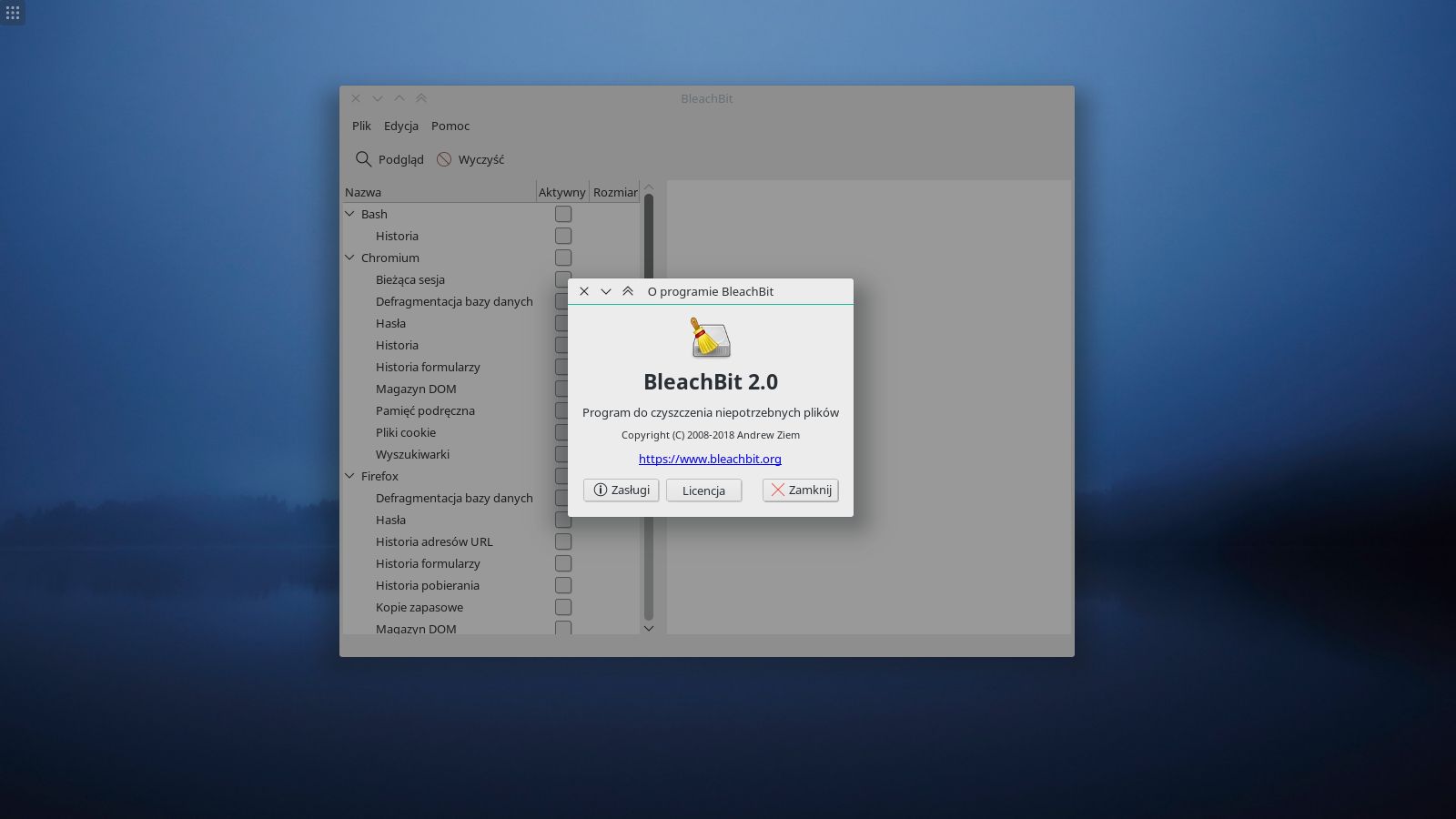This screenshot has height=819, width=1456.
Task: Click the Rozmiar column header
Action: [615, 192]
